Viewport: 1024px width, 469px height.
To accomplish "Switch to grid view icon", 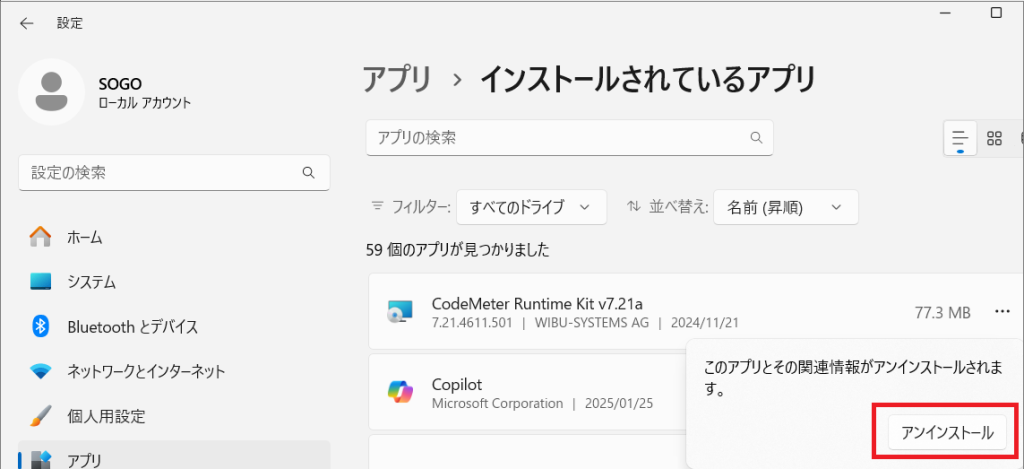I will click(994, 138).
